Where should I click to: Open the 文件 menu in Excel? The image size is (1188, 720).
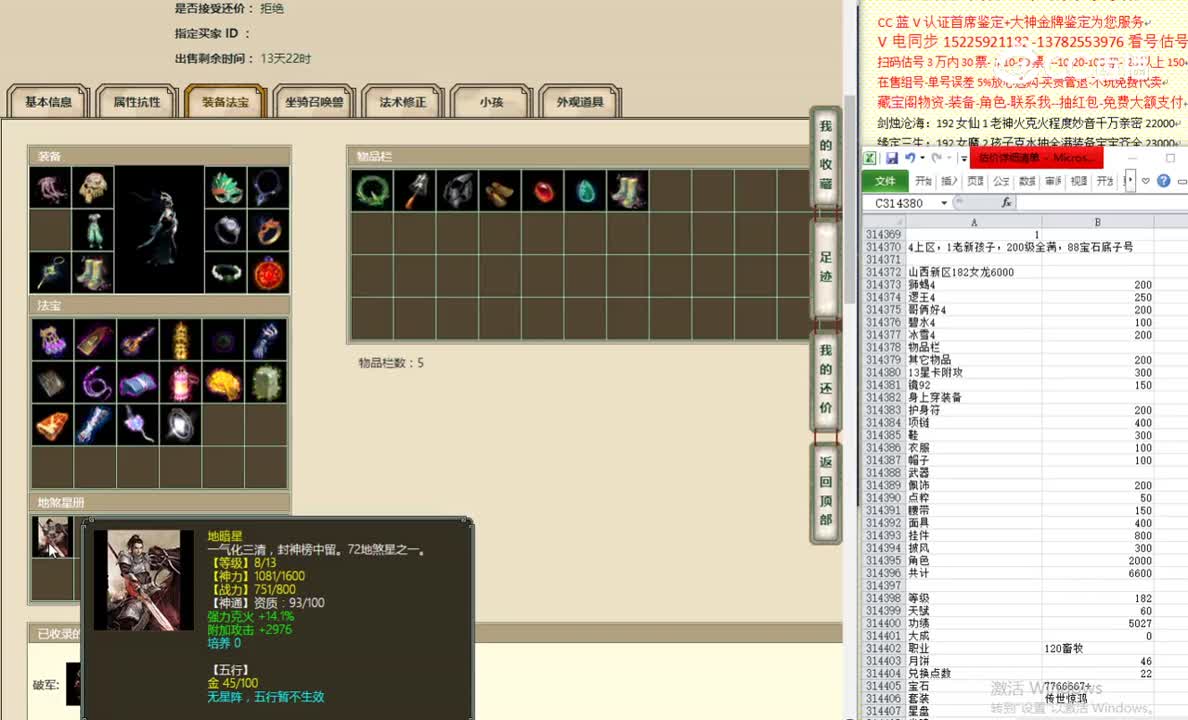point(884,180)
